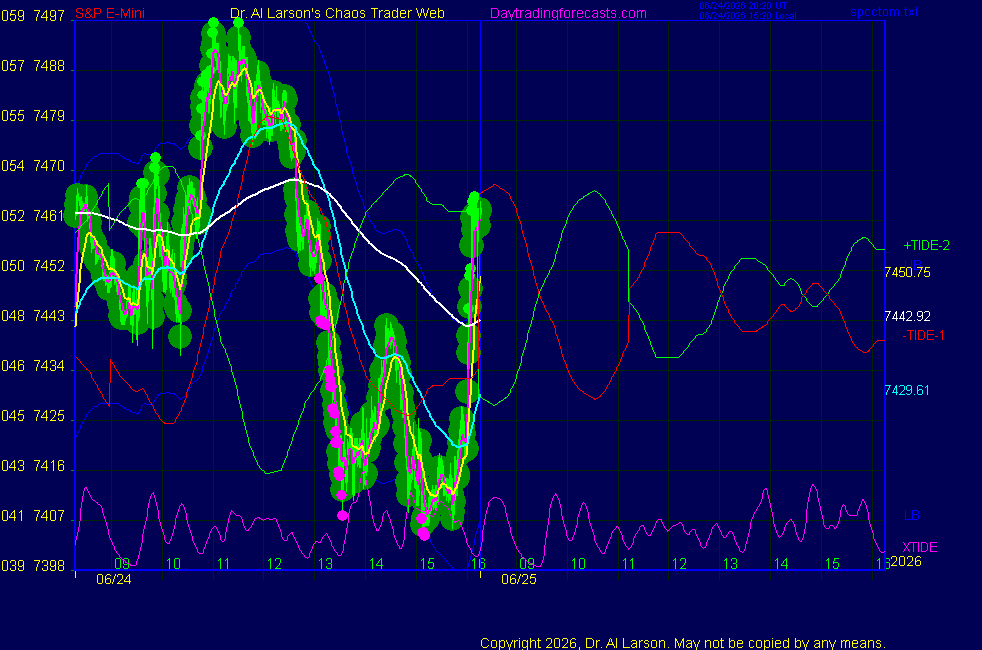Click the cyan '7429.61' value readout
Screen dimensions: 982x650
907,390
